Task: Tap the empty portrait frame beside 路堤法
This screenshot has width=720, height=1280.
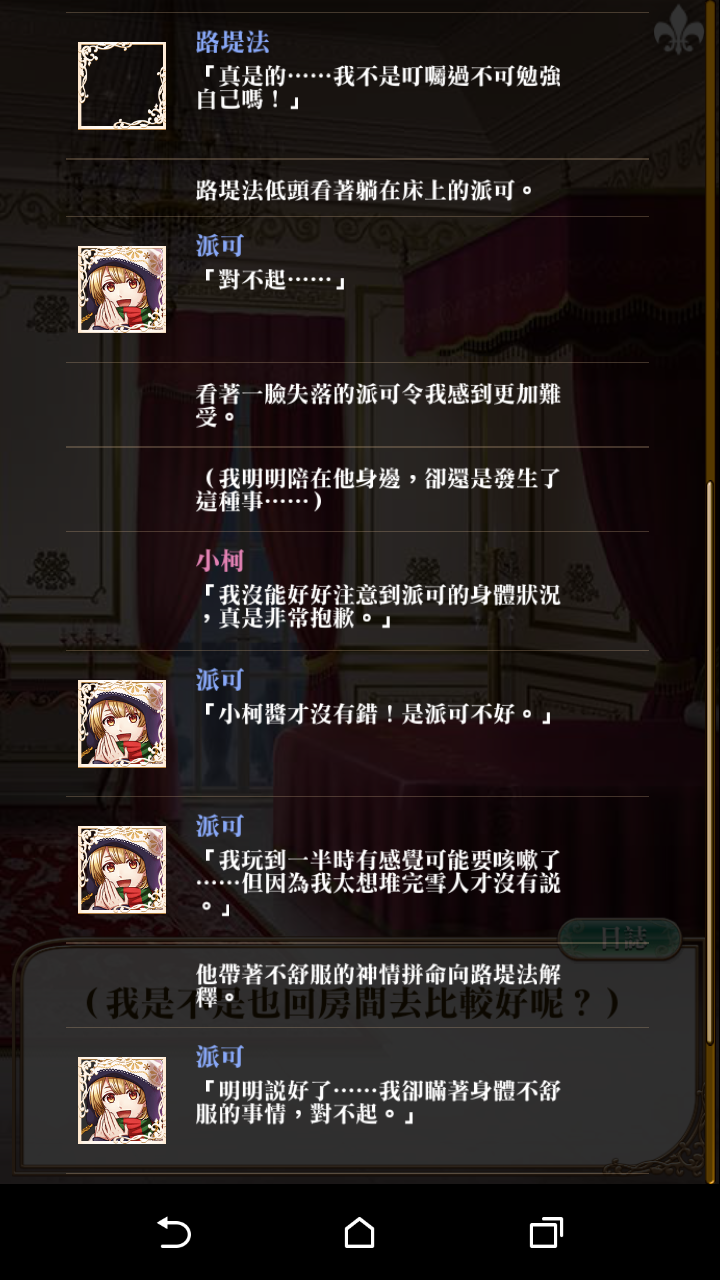Action: coord(122,86)
